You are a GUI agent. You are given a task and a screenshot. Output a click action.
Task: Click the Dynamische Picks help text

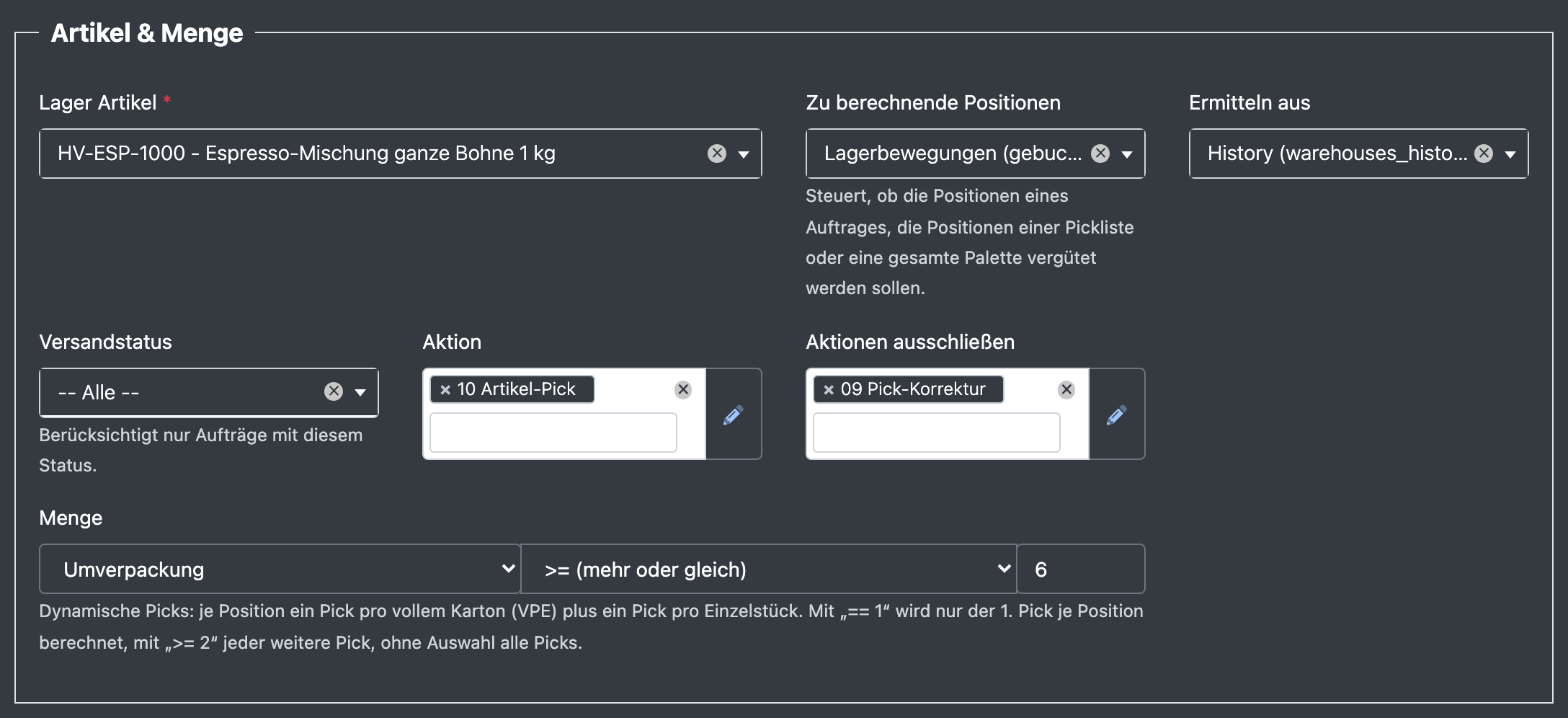tap(591, 626)
